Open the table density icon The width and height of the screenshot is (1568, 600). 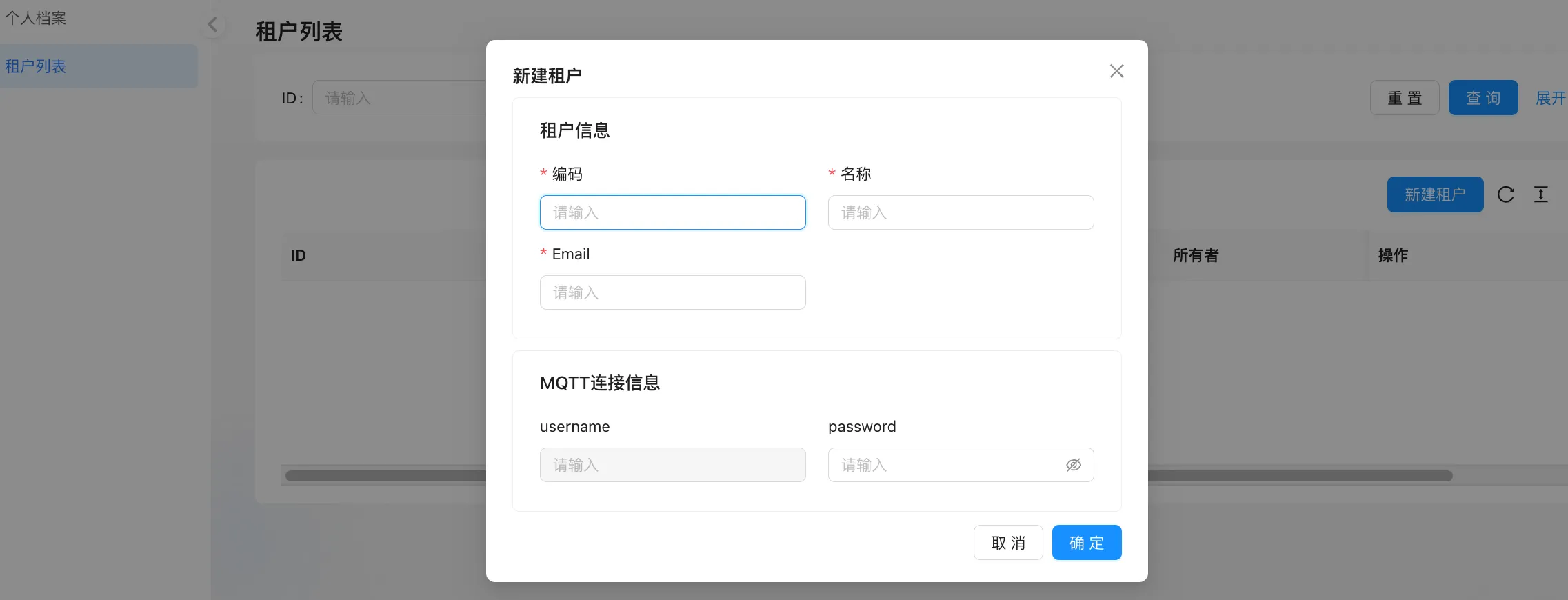[x=1540, y=195]
